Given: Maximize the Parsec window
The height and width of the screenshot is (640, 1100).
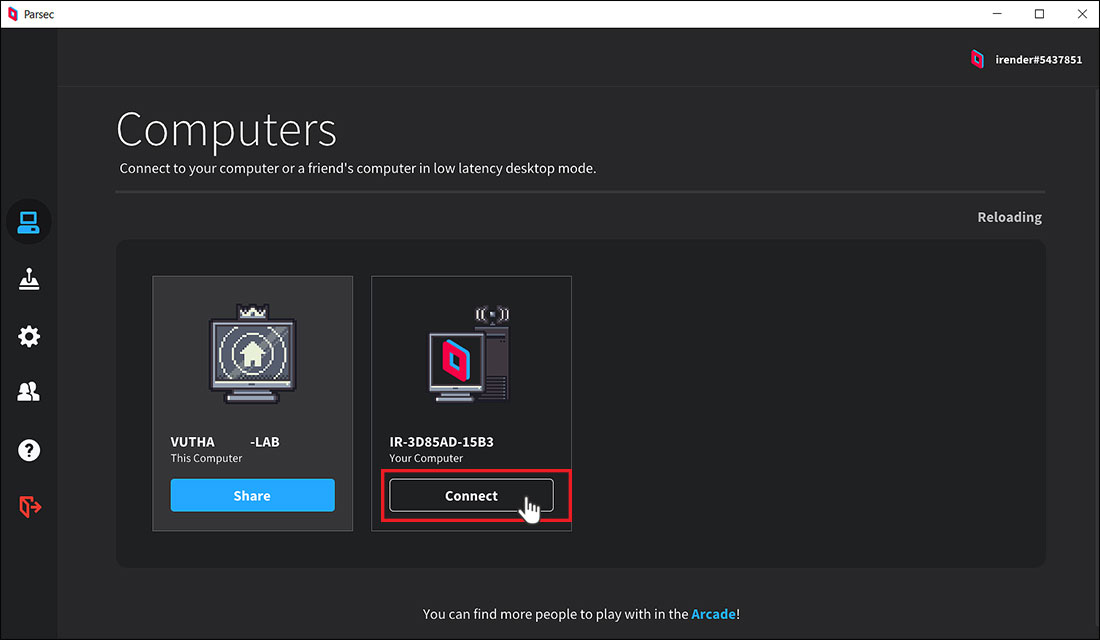Looking at the screenshot, I should pyautogui.click(x=1039, y=14).
